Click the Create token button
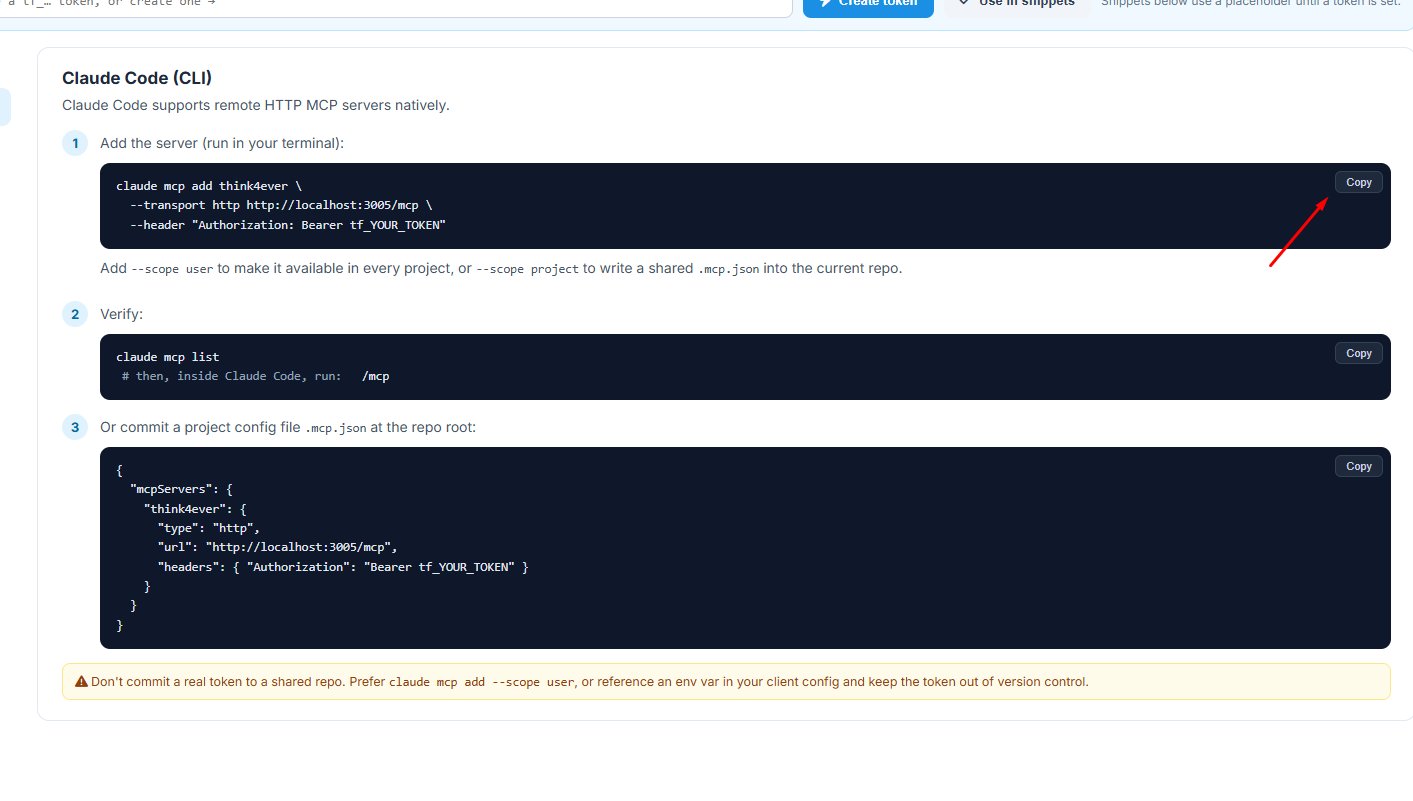Image resolution: width=1413 pixels, height=801 pixels. pos(868,4)
